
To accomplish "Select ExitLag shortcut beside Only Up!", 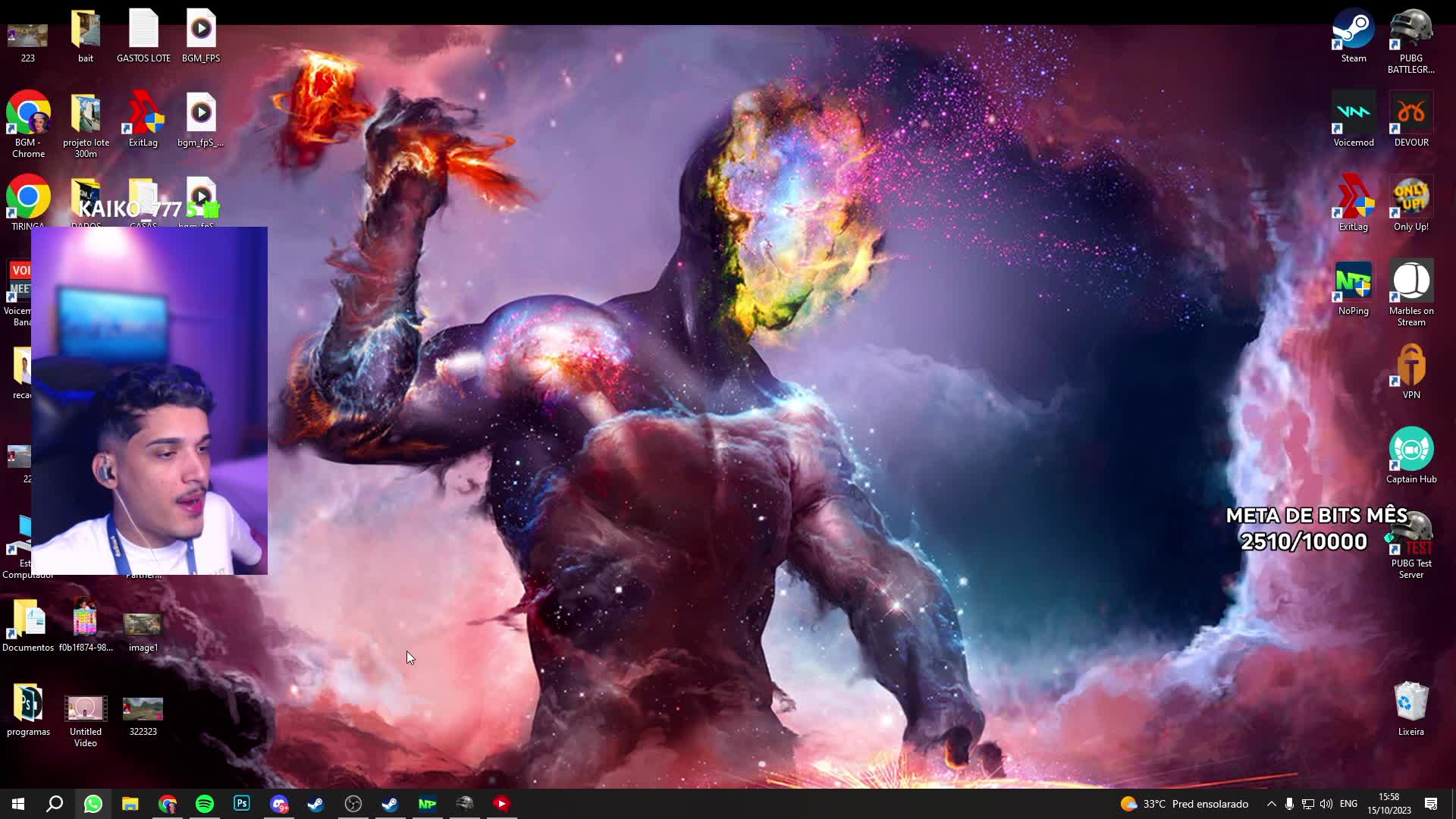I will point(1354,204).
